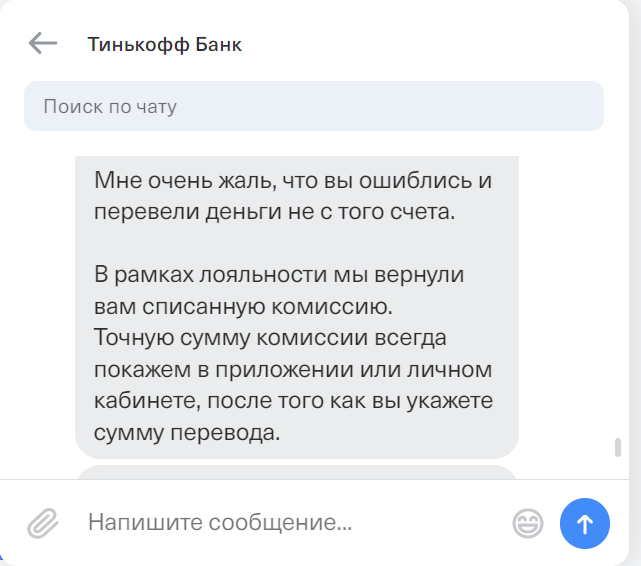
Task: Click the chat scrollbar thumb
Action: (618, 448)
